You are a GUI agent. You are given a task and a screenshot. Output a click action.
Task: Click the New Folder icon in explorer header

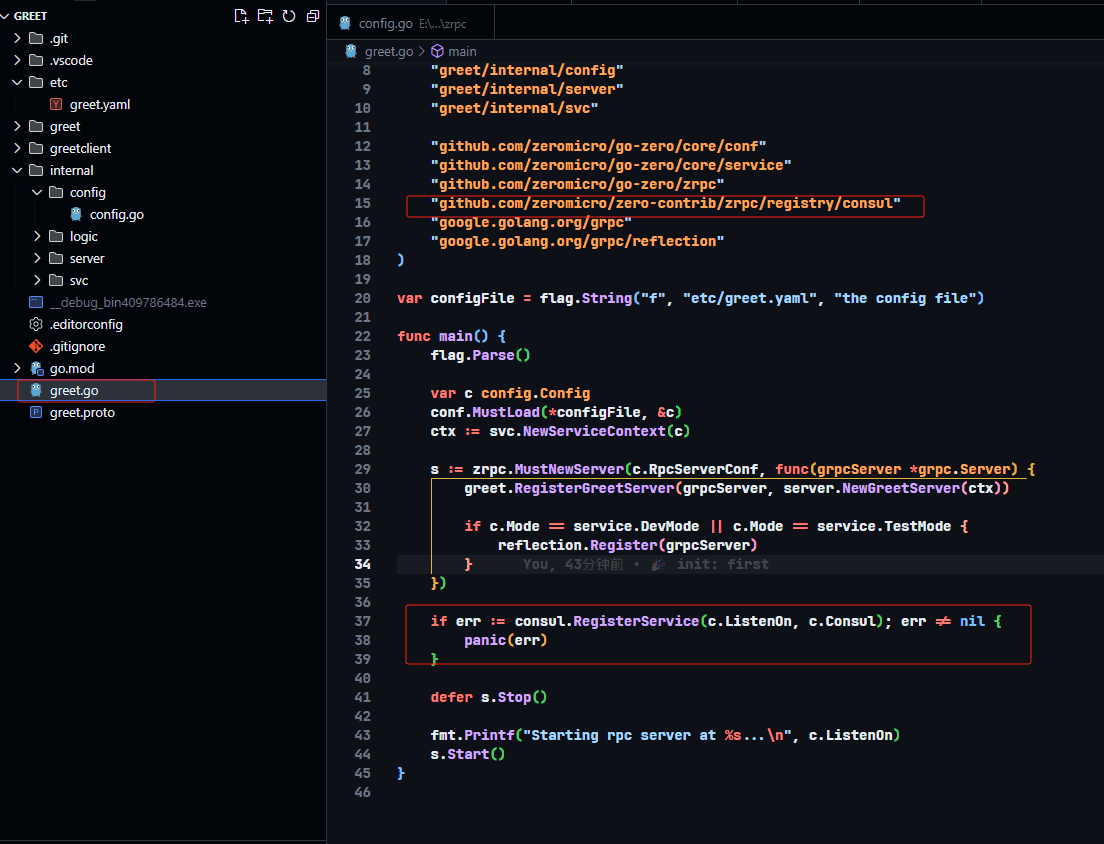coord(265,16)
